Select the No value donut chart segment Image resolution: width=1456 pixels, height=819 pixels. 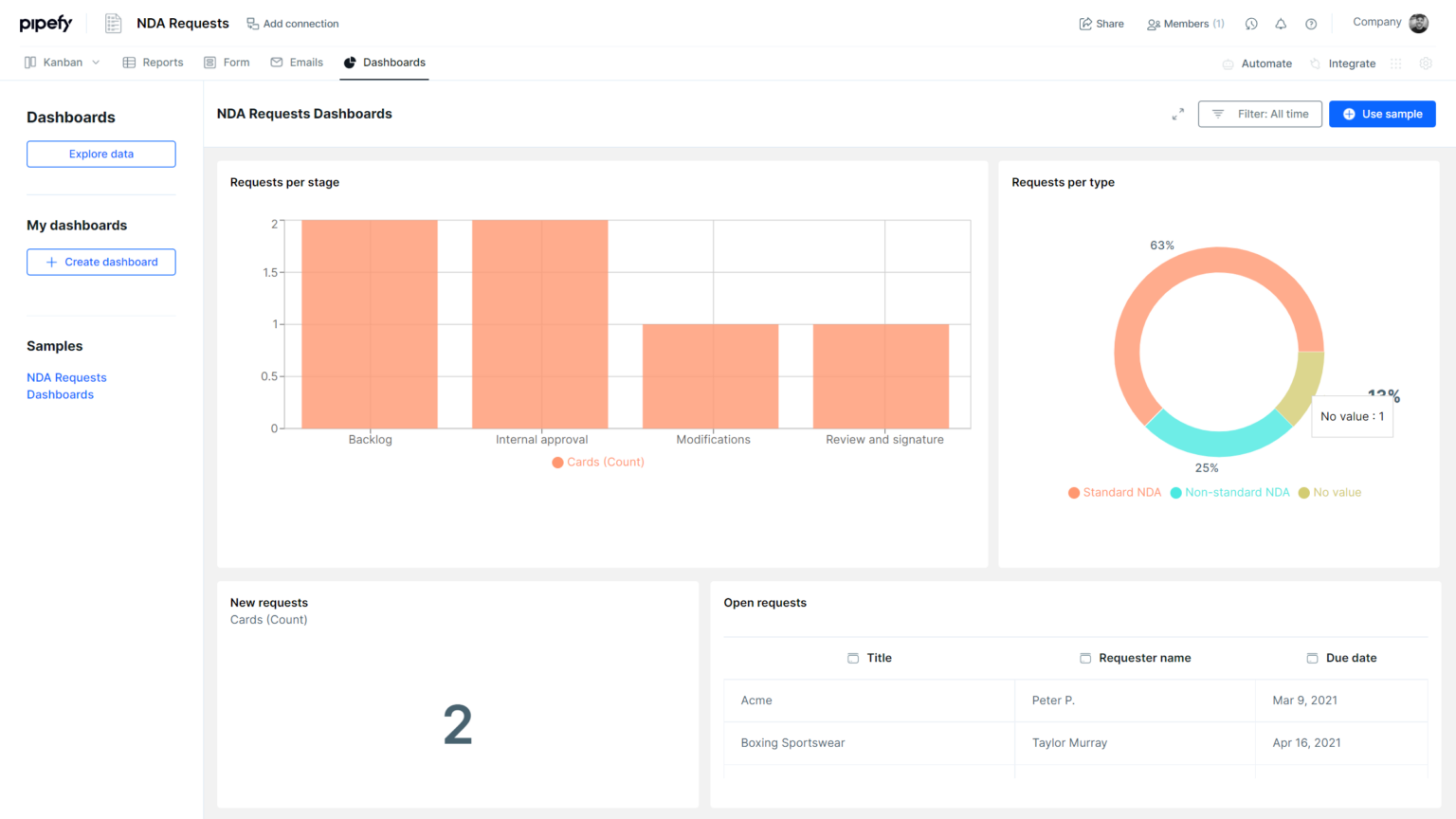(1309, 370)
